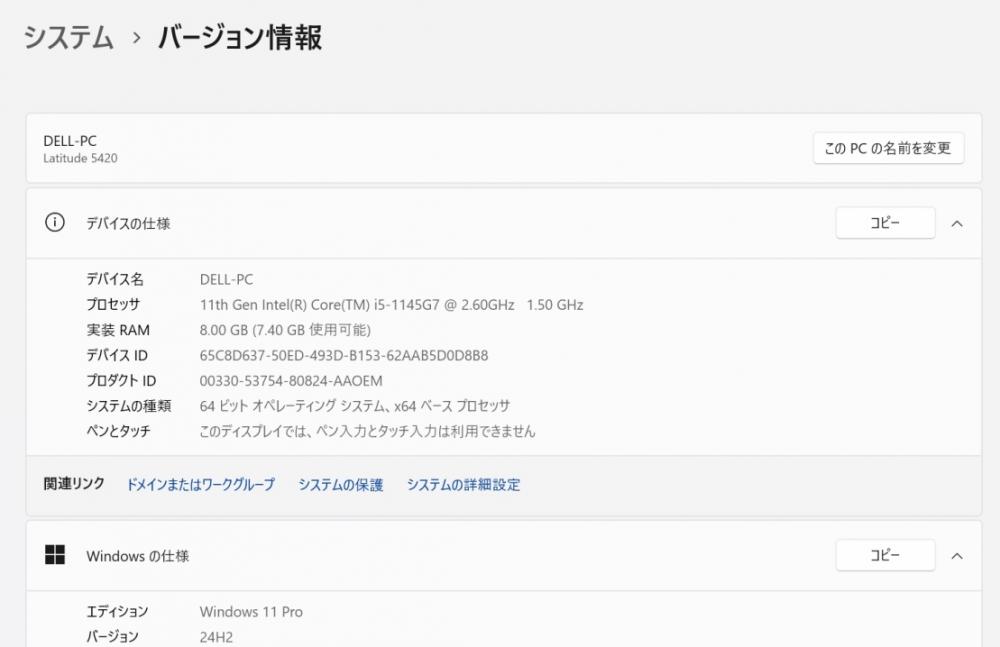Collapse the デバイスの仕様 section chevron

pos(957,223)
